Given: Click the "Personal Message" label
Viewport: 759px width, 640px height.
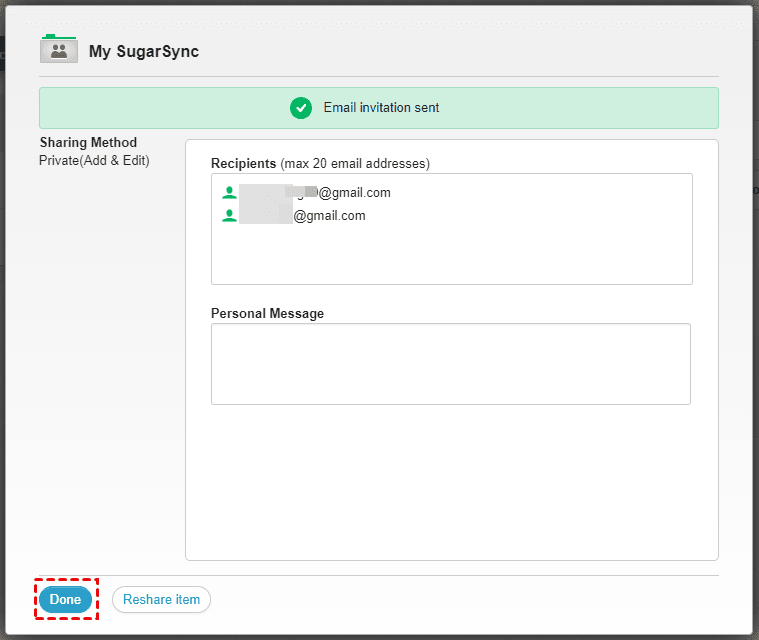Looking at the screenshot, I should [x=267, y=314].
